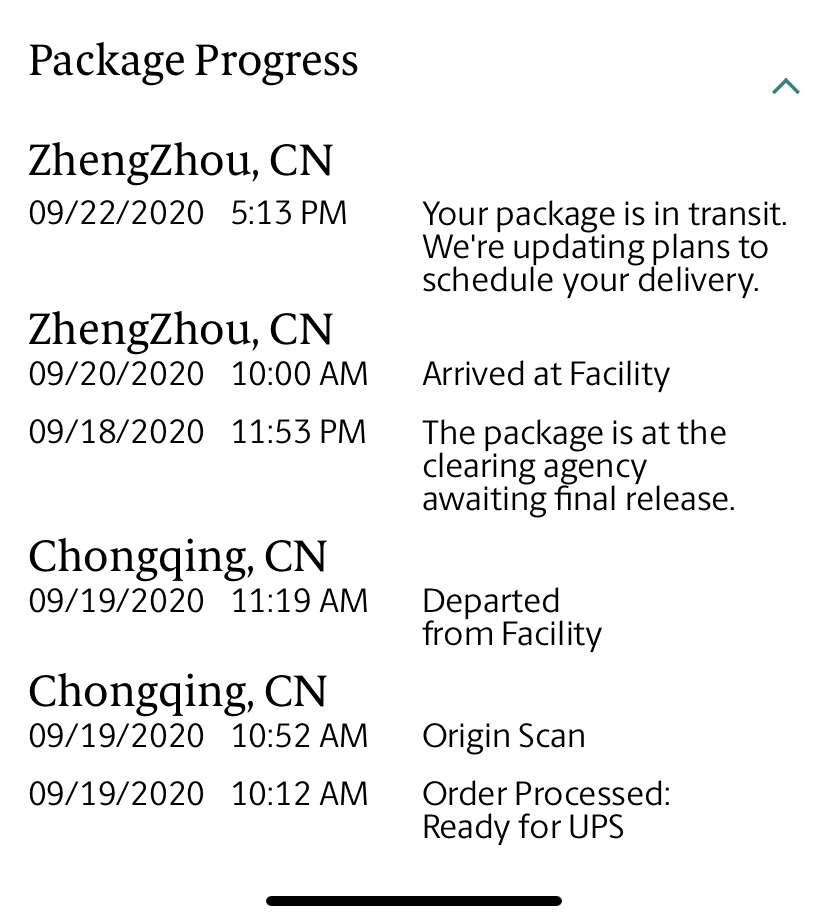Tap the 09/18/2020 11:53 PM entry
828x922 pixels.
[198, 432]
